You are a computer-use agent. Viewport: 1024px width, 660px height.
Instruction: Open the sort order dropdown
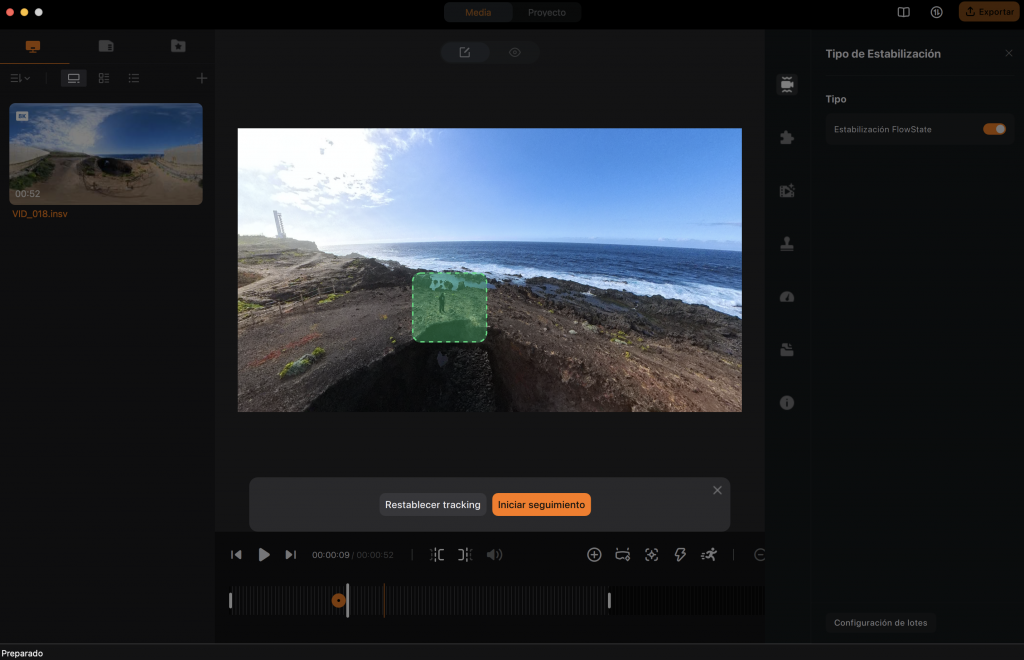point(20,78)
